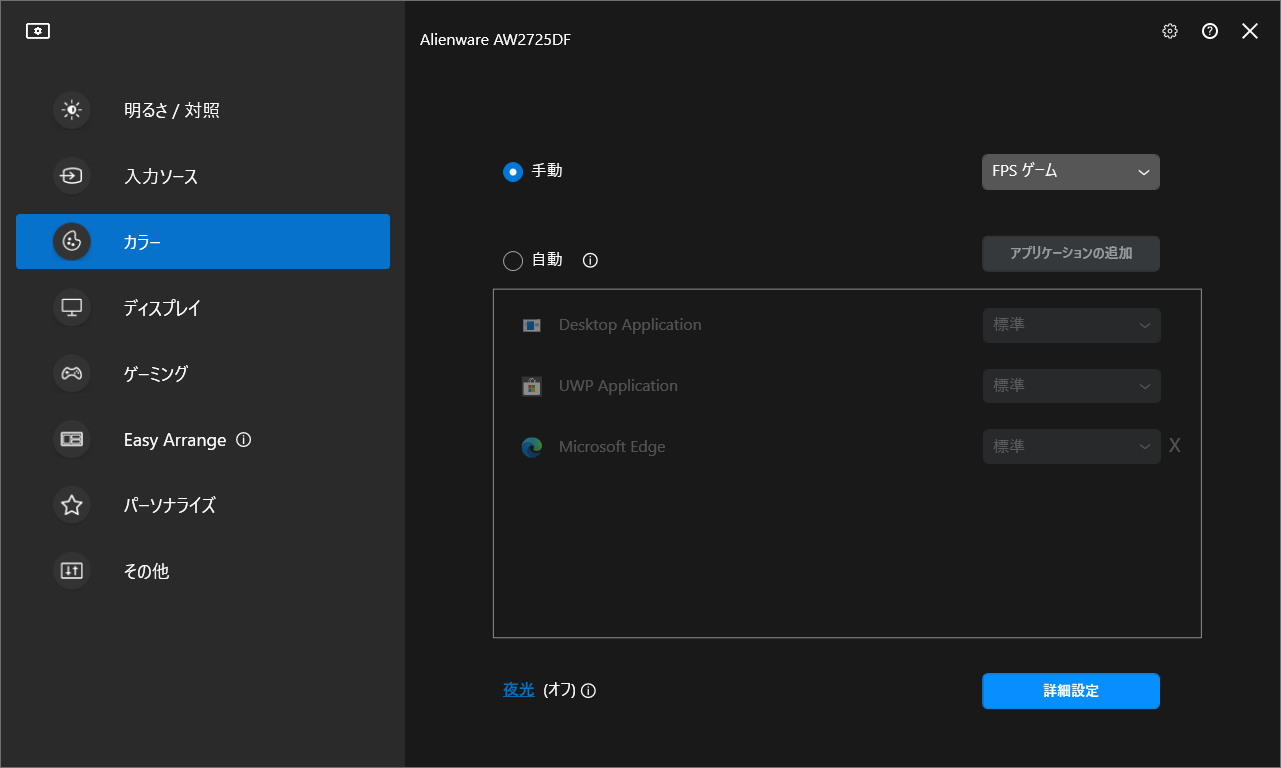Image resolution: width=1281 pixels, height=768 pixels.
Task: Select the 自動 radio button
Action: click(513, 261)
